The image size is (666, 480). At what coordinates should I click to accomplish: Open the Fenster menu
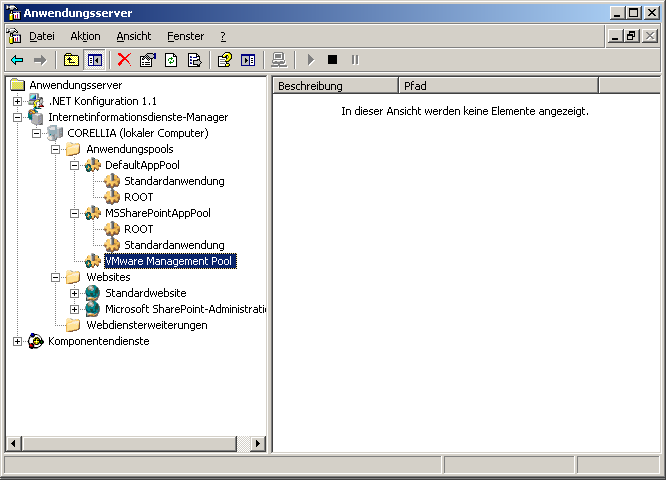[186, 37]
